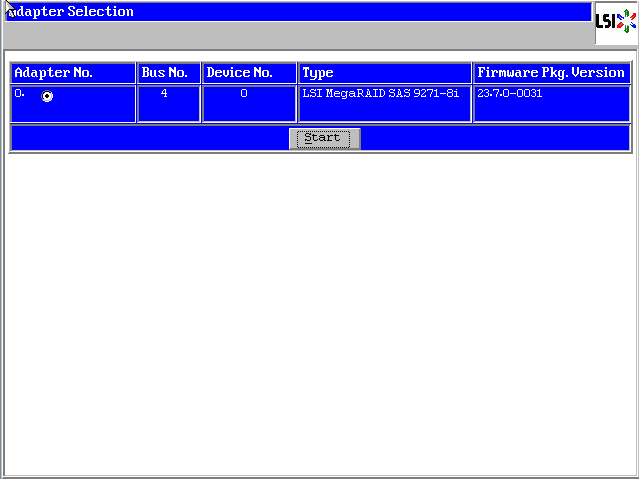
Task: Select the adapter 0 radio button
Action: coord(47,96)
